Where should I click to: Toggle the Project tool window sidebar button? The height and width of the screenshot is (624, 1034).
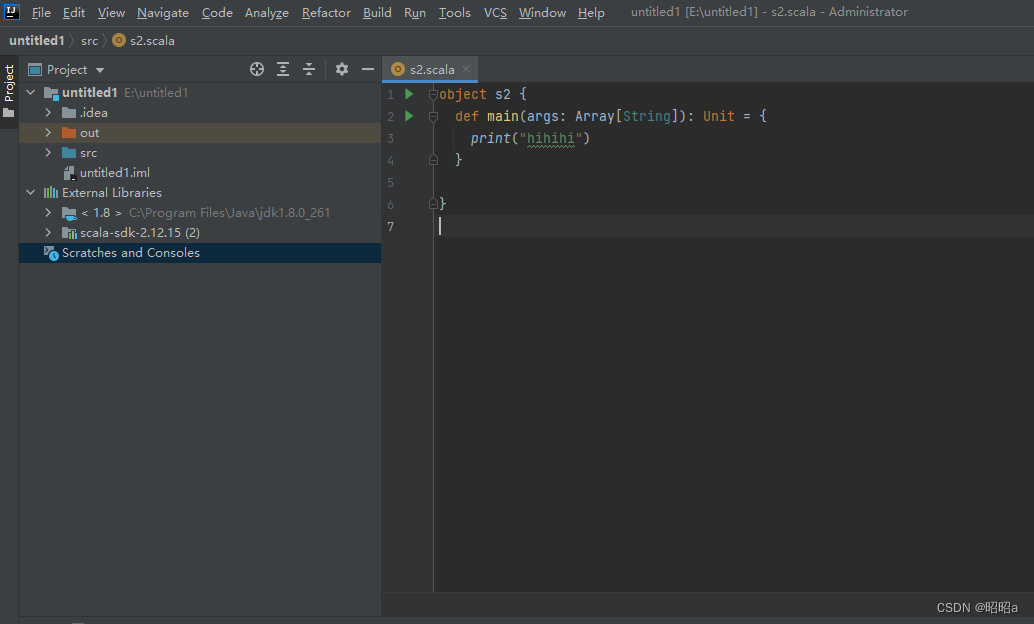pyautogui.click(x=9, y=91)
